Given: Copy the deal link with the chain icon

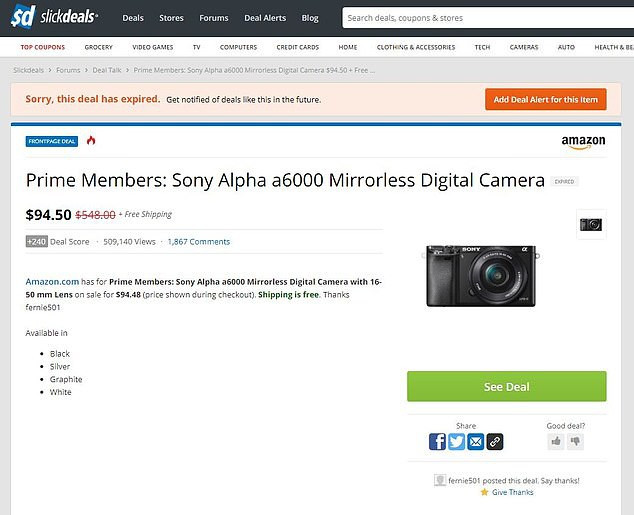Looking at the screenshot, I should click(x=494, y=441).
